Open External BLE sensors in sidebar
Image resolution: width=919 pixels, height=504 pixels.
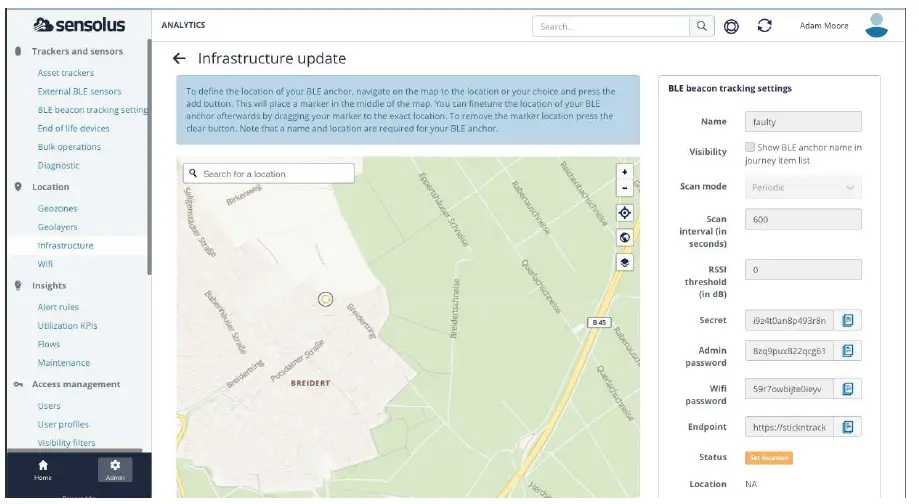79,91
